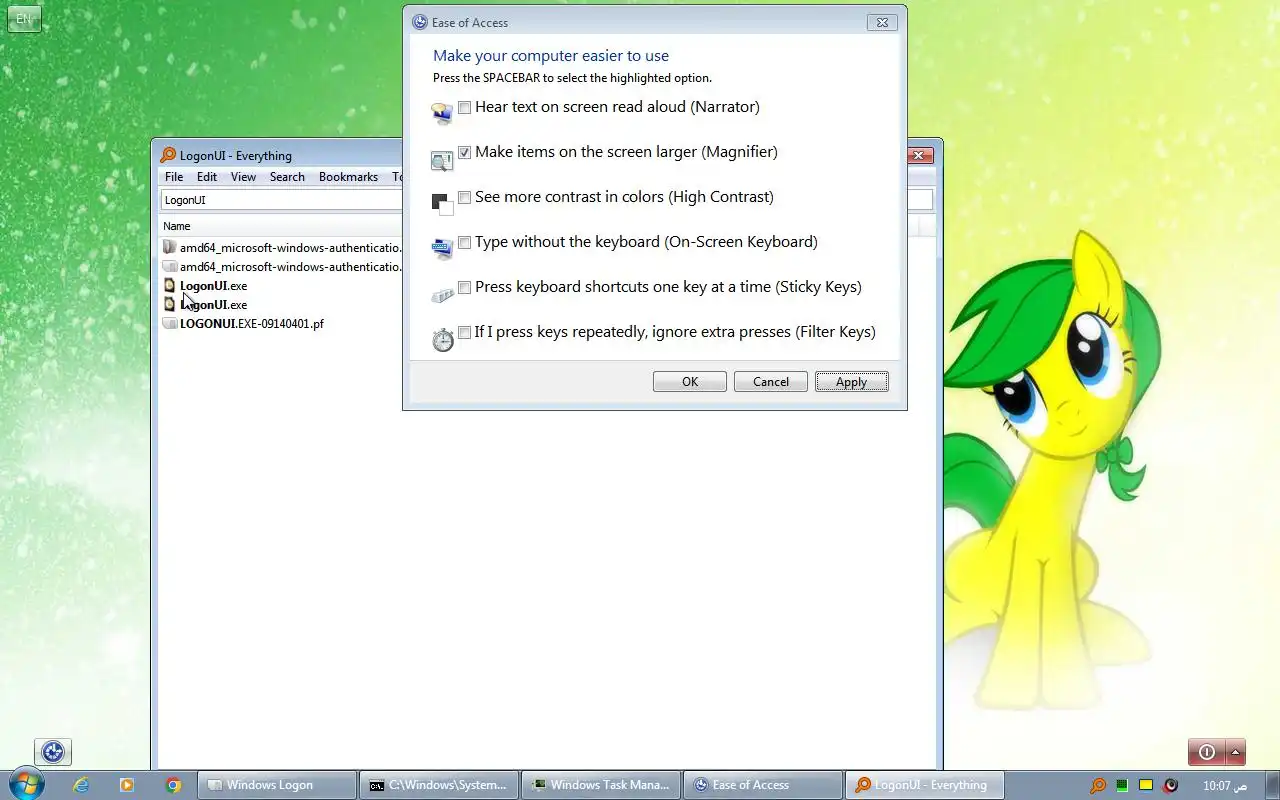The image size is (1280, 800).
Task: Click the On-Screen Keyboard icon
Action: (x=442, y=249)
